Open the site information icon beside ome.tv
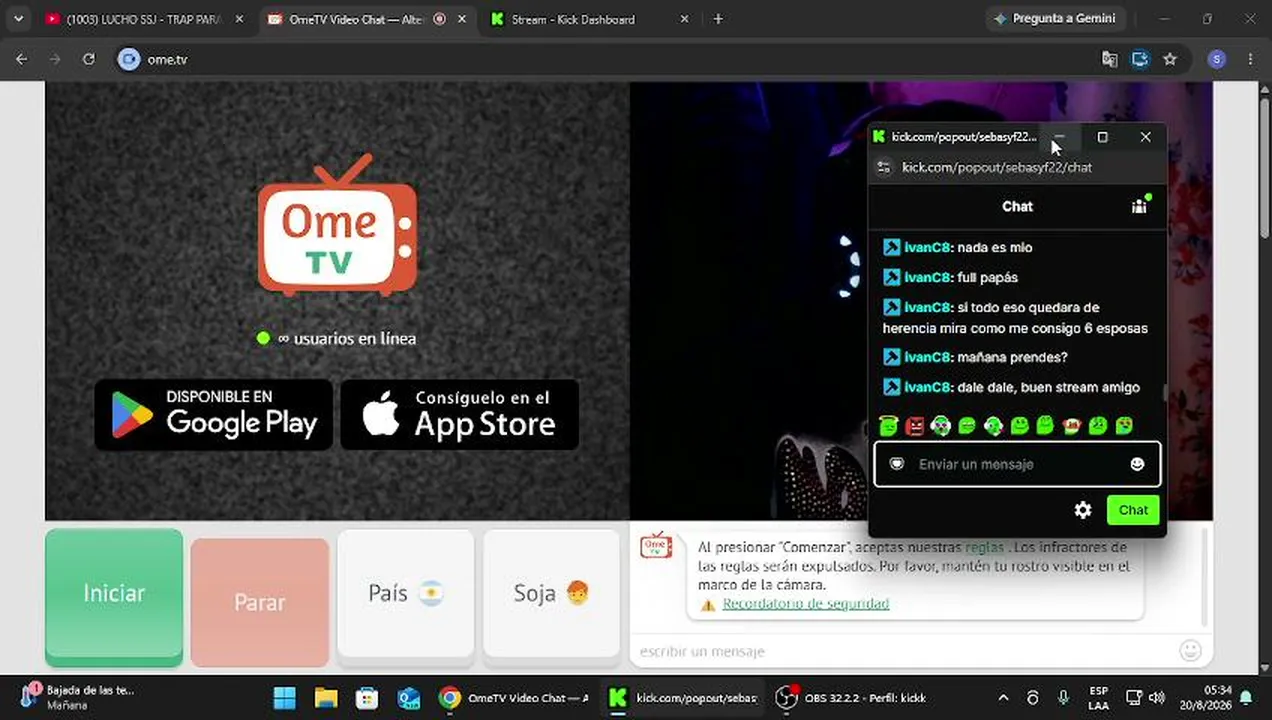The image size is (1272, 720). [129, 59]
